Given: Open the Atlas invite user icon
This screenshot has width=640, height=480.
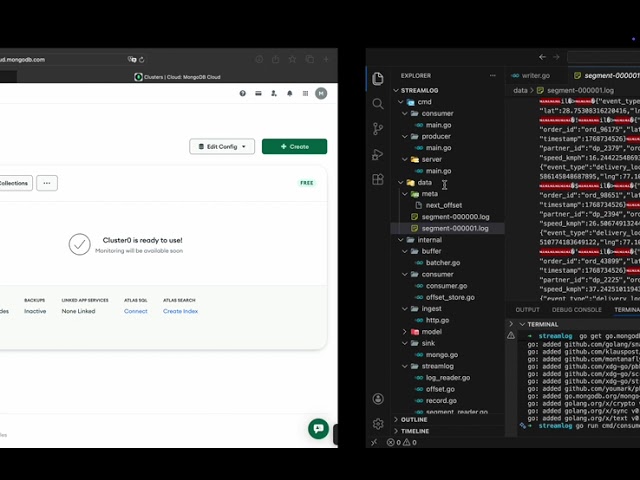Looking at the screenshot, I should 274,93.
